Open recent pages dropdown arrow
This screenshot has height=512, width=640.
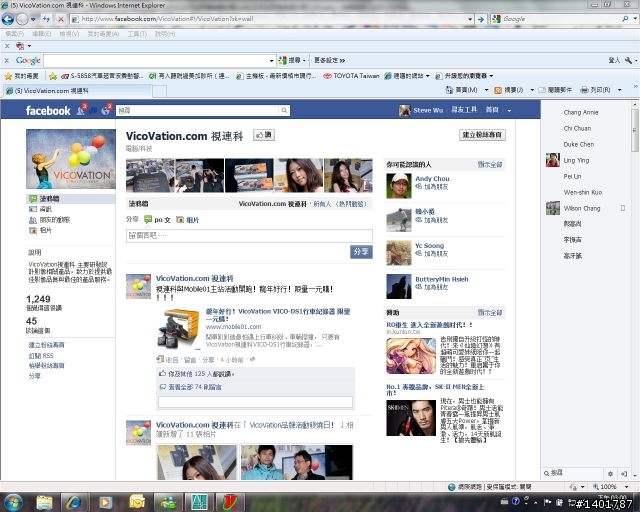coord(33,19)
